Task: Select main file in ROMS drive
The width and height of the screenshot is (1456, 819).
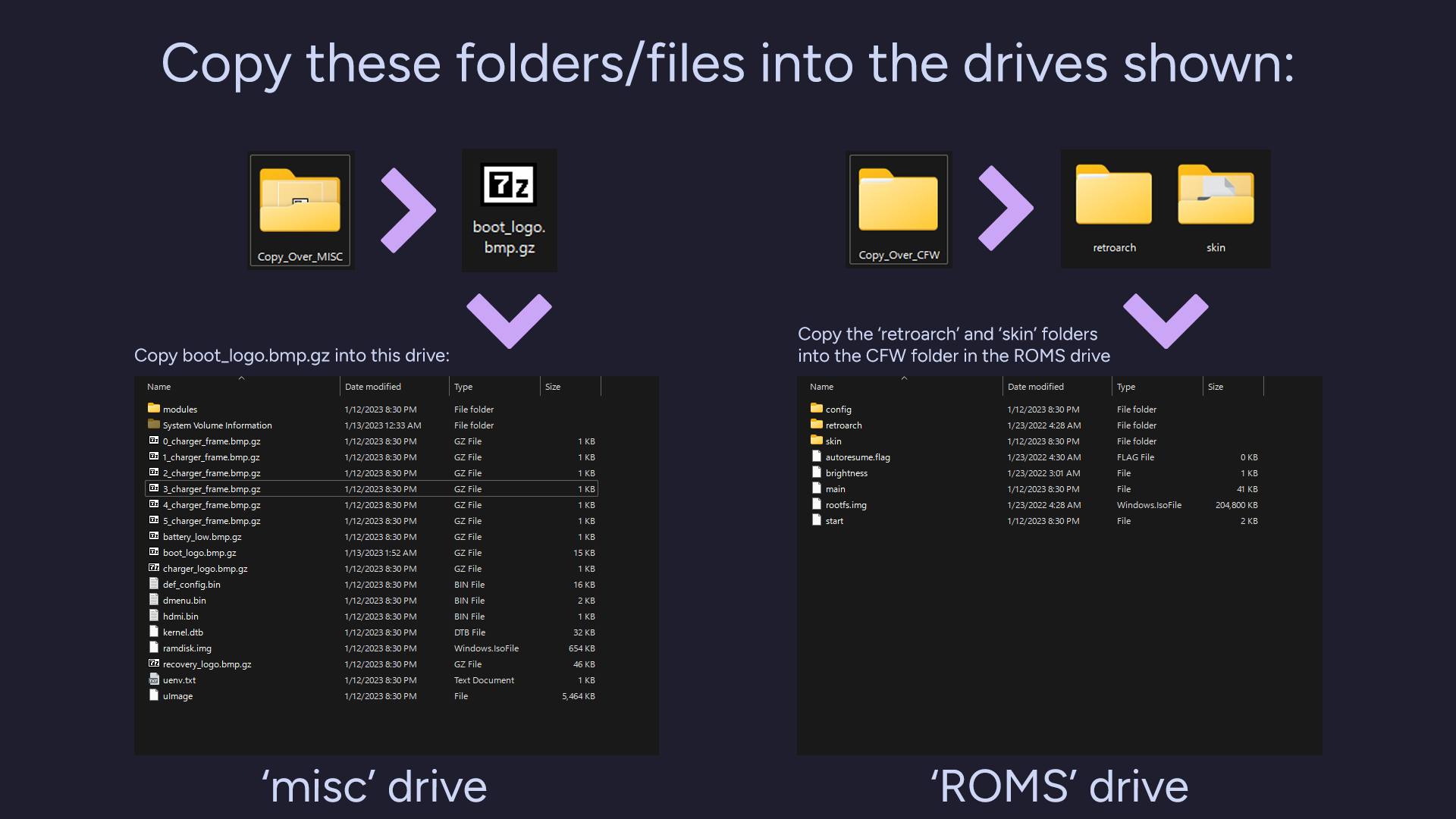Action: [1034, 489]
